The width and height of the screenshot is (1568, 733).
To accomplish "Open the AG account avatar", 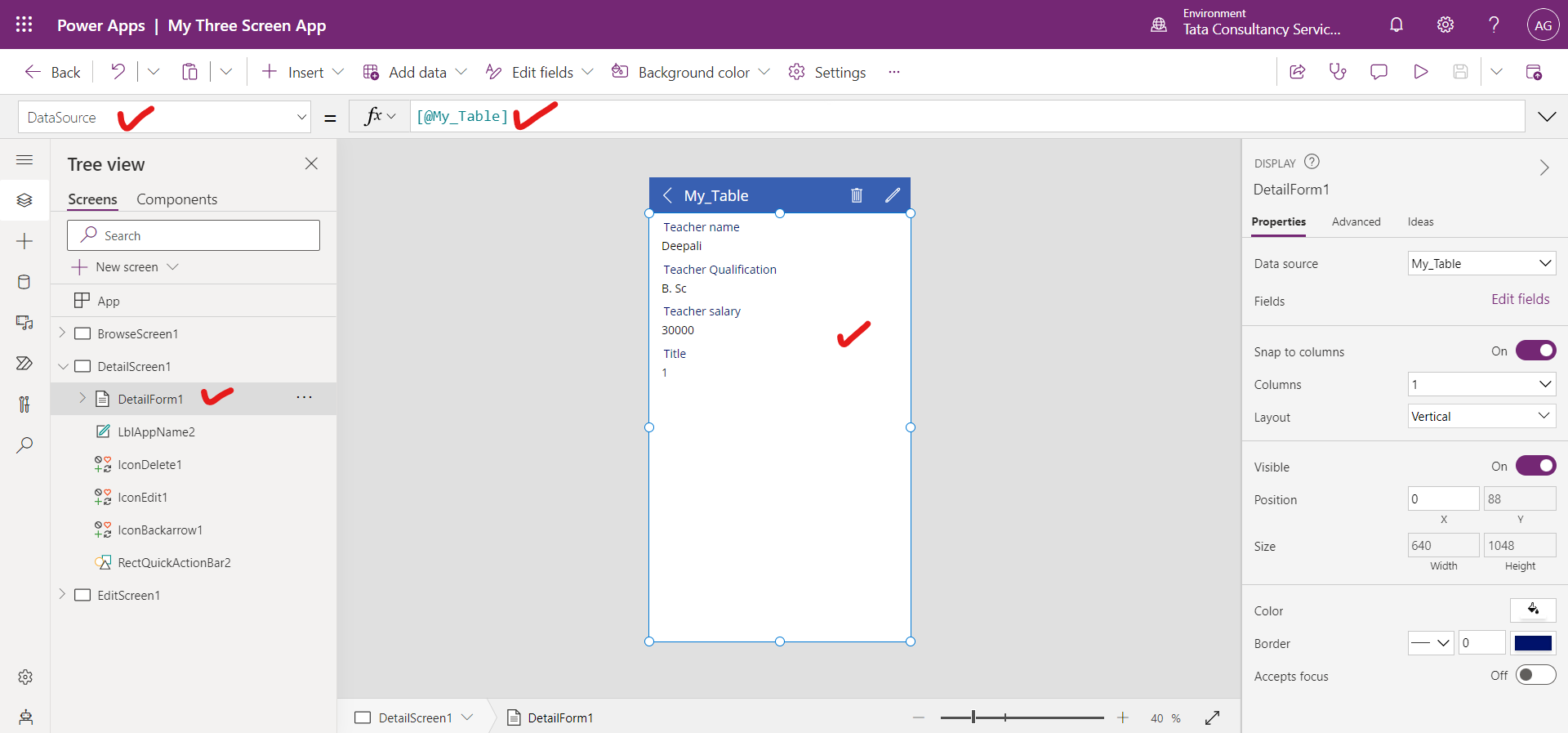I will pos(1543,25).
